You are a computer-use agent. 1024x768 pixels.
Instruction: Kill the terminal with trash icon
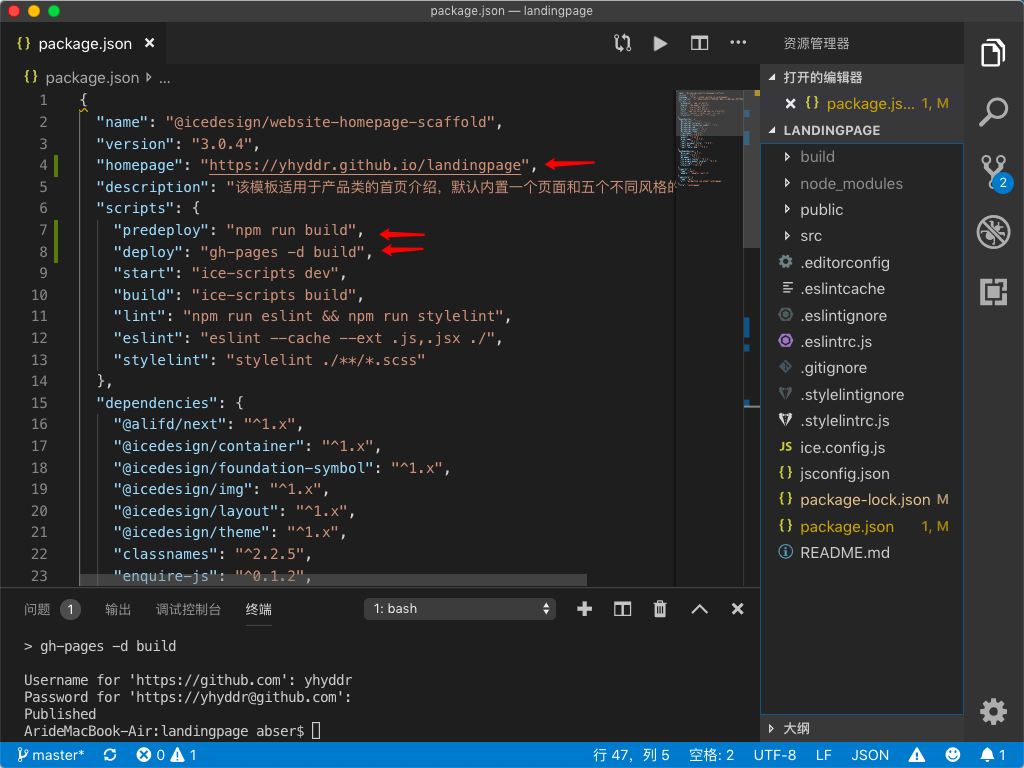point(660,609)
